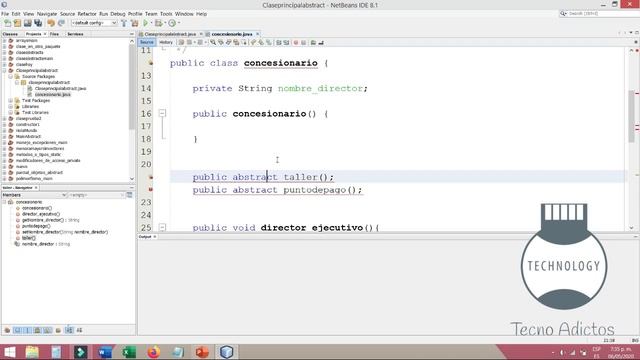640x360 pixels.
Task: Click the Debug Project toolbar icon
Action: tap(158, 23)
